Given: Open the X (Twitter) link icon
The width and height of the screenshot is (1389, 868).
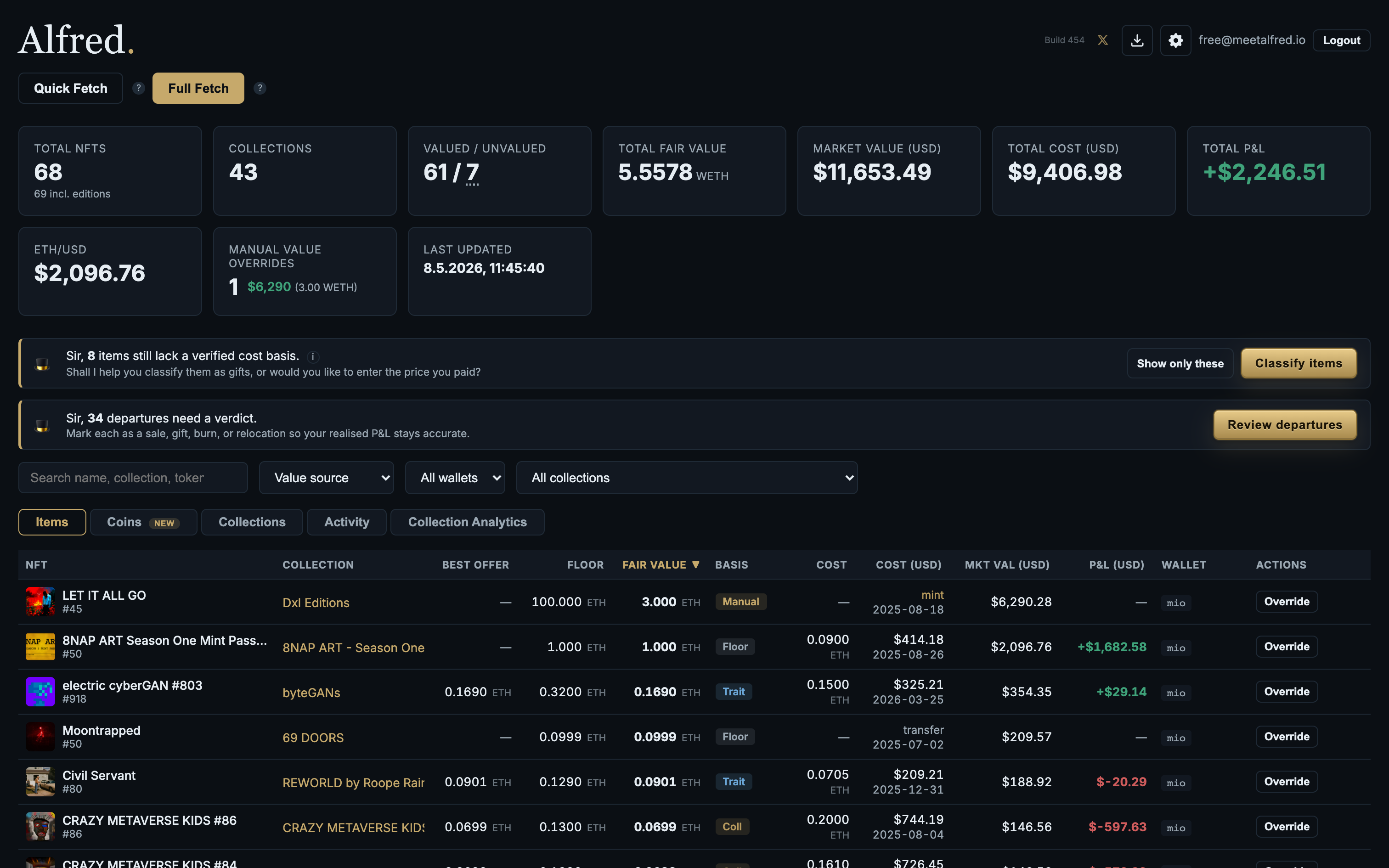Looking at the screenshot, I should (1102, 40).
